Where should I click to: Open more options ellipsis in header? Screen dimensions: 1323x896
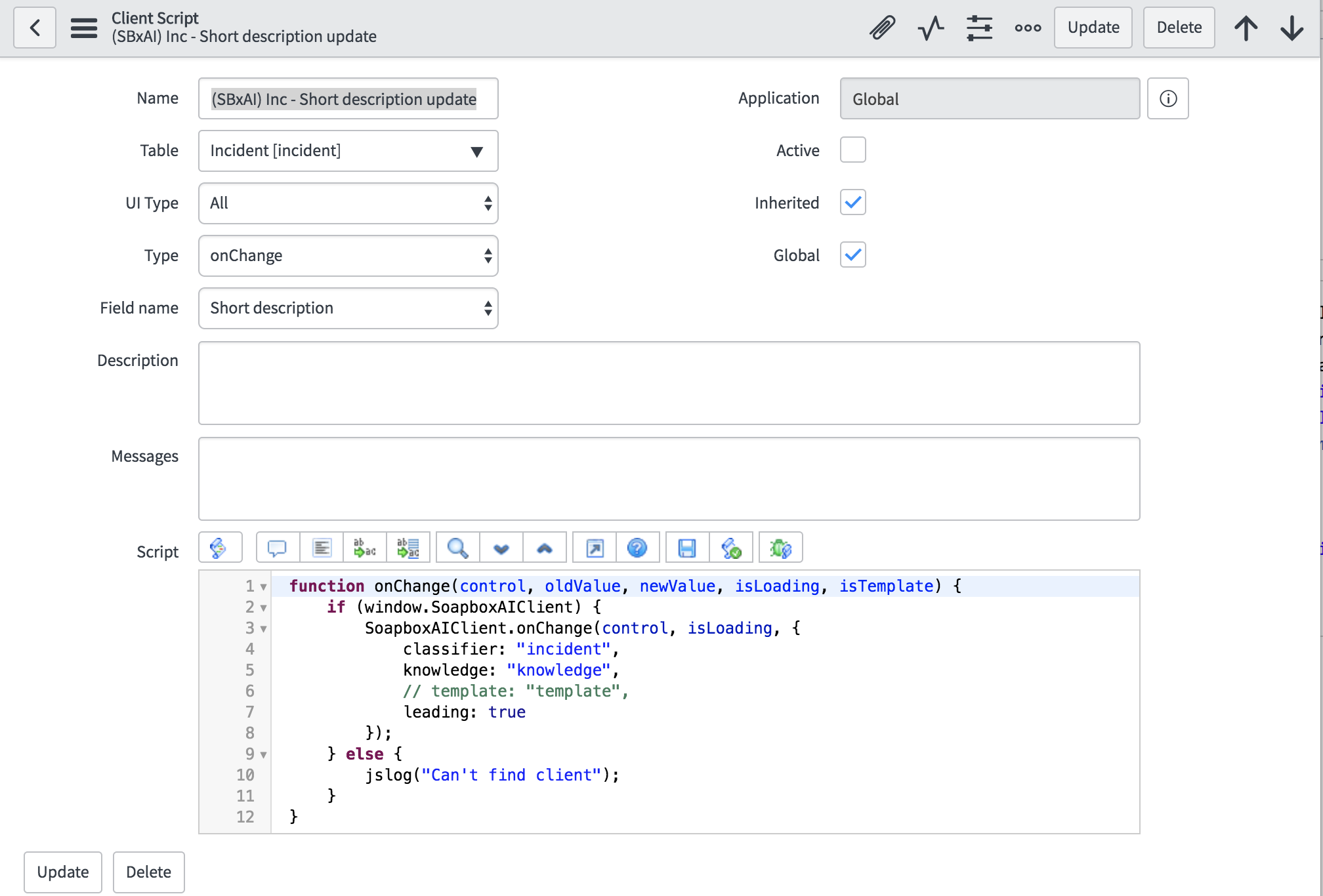(1028, 28)
